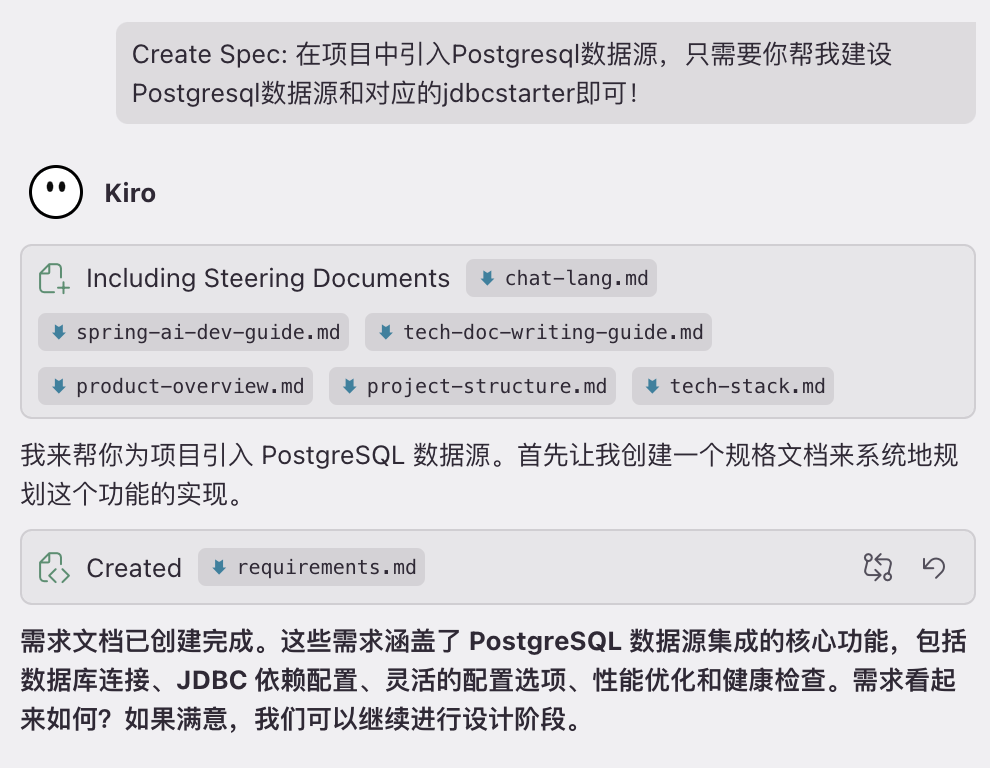Open the created requirements.md file
990x768 pixels.
click(x=325, y=567)
